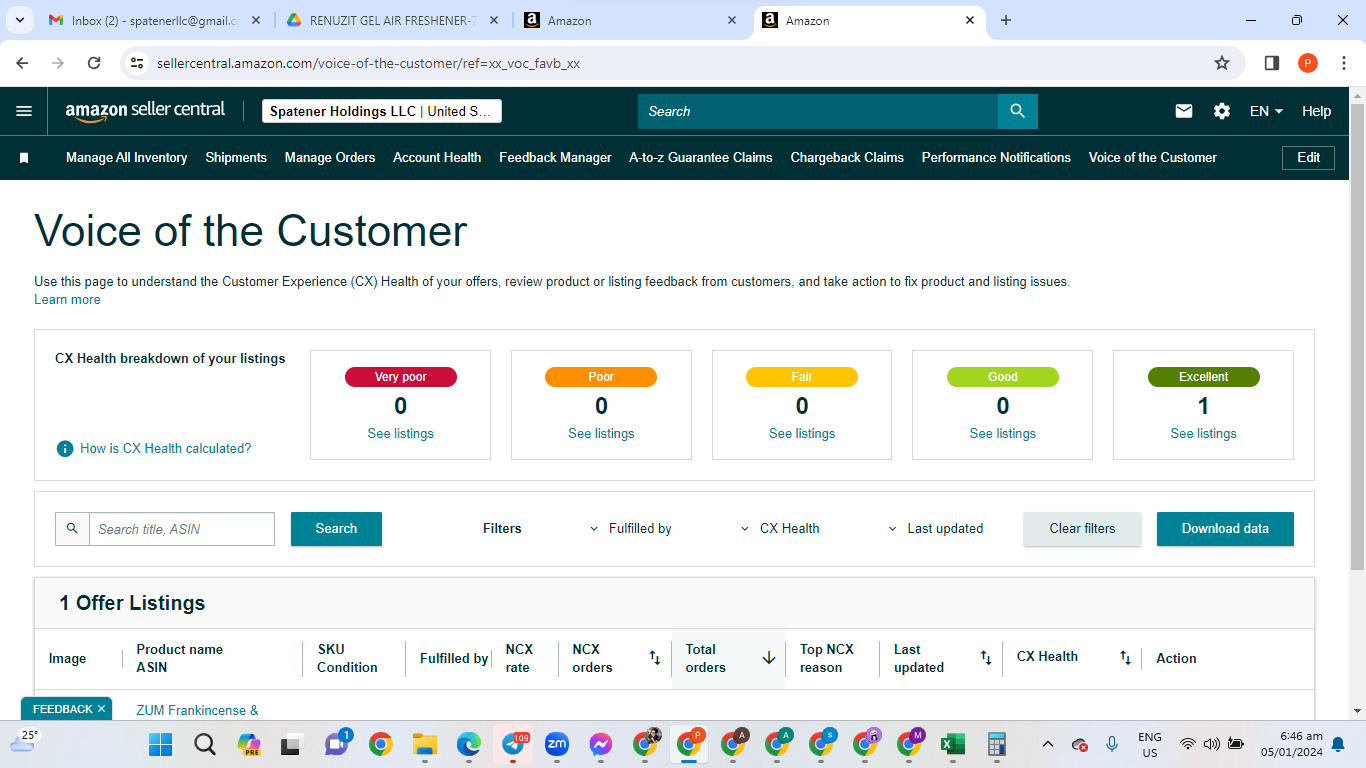Close the Feedback tab with X

point(101,709)
